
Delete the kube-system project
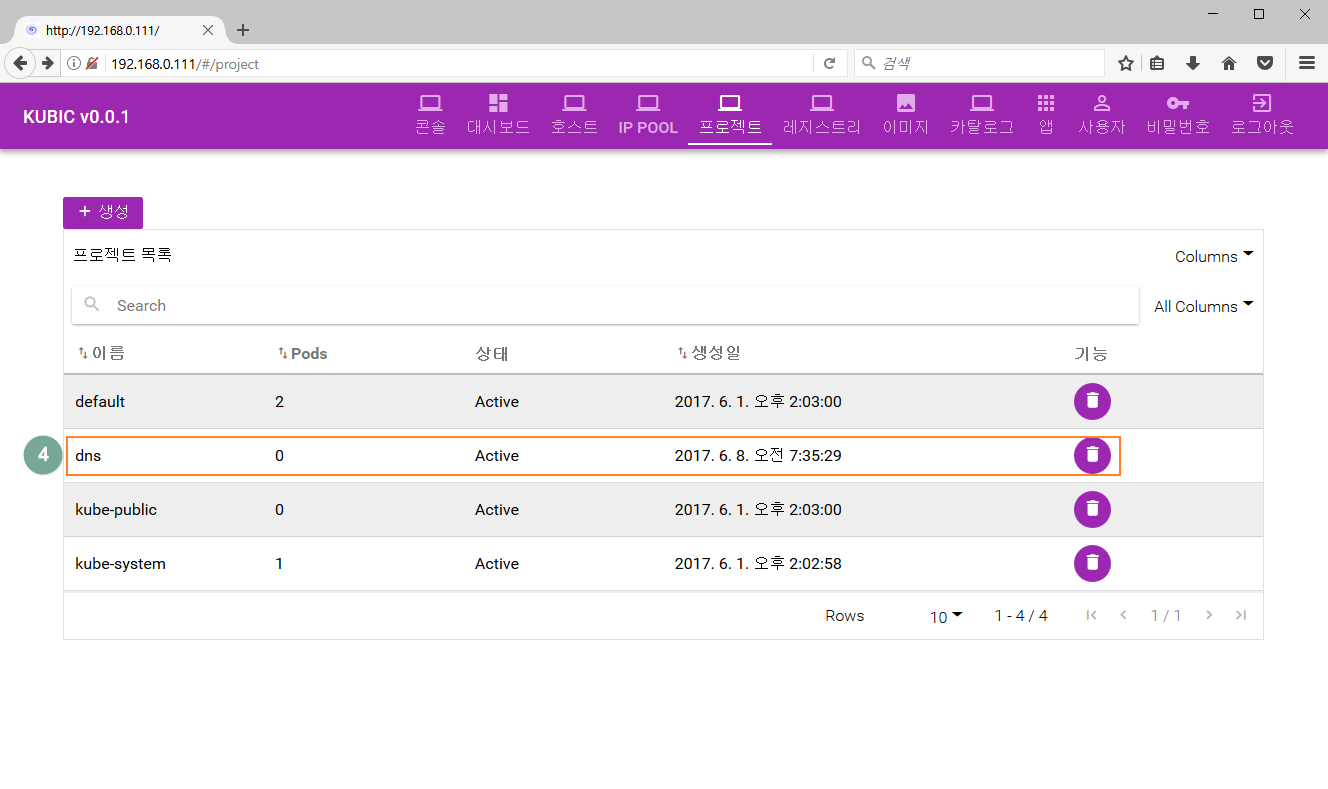[1092, 563]
